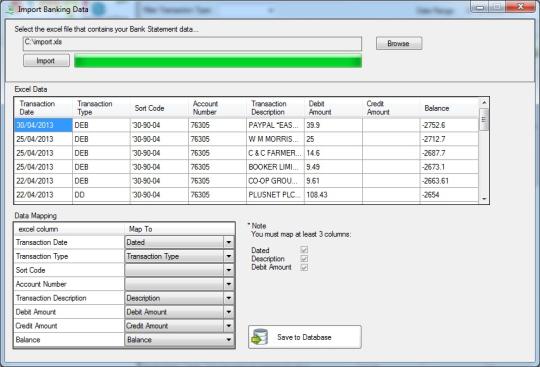Select the PAYPAL *EAS... description cell
This screenshot has width=540, height=367.
[x=275, y=125]
